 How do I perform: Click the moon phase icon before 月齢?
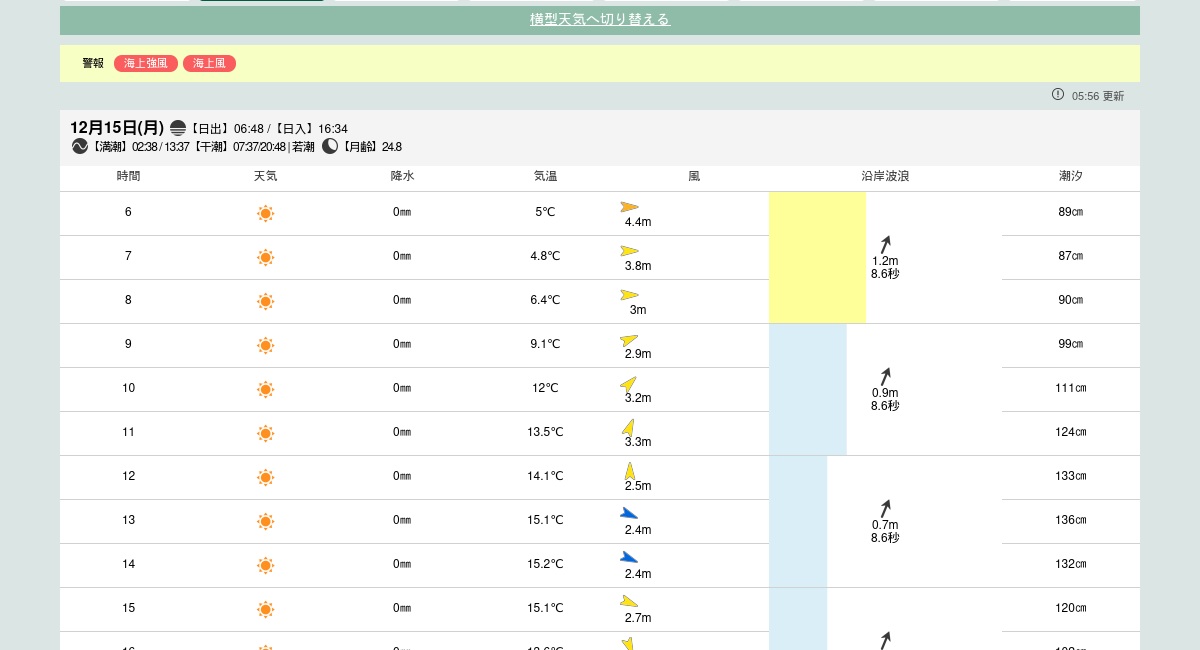click(330, 146)
